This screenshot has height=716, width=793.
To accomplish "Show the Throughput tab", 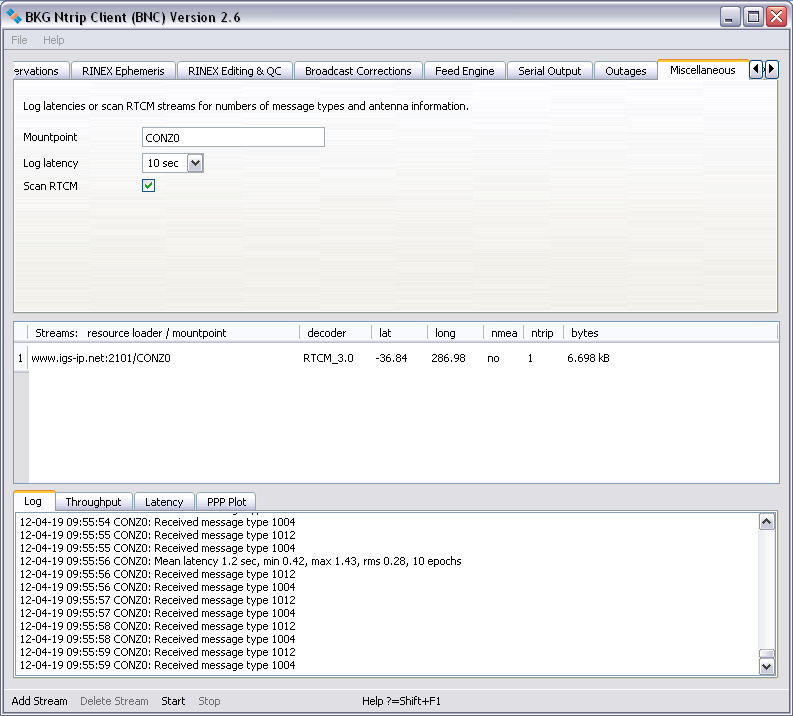I will click(93, 502).
